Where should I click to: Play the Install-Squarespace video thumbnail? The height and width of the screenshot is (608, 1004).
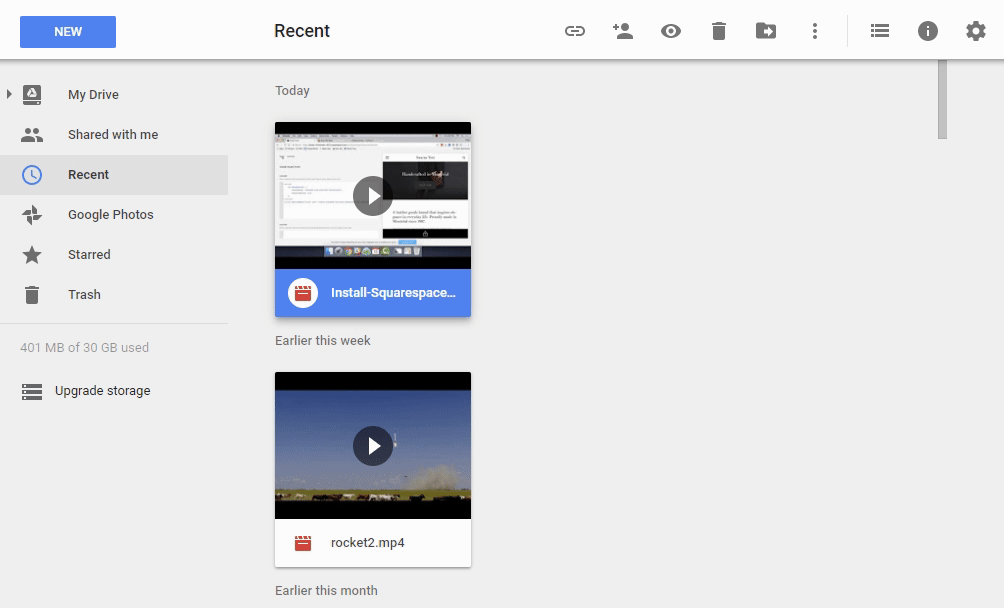pyautogui.click(x=373, y=195)
